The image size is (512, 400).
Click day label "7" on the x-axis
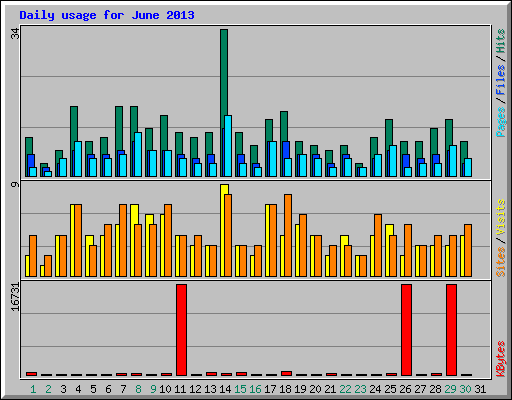(x=123, y=389)
